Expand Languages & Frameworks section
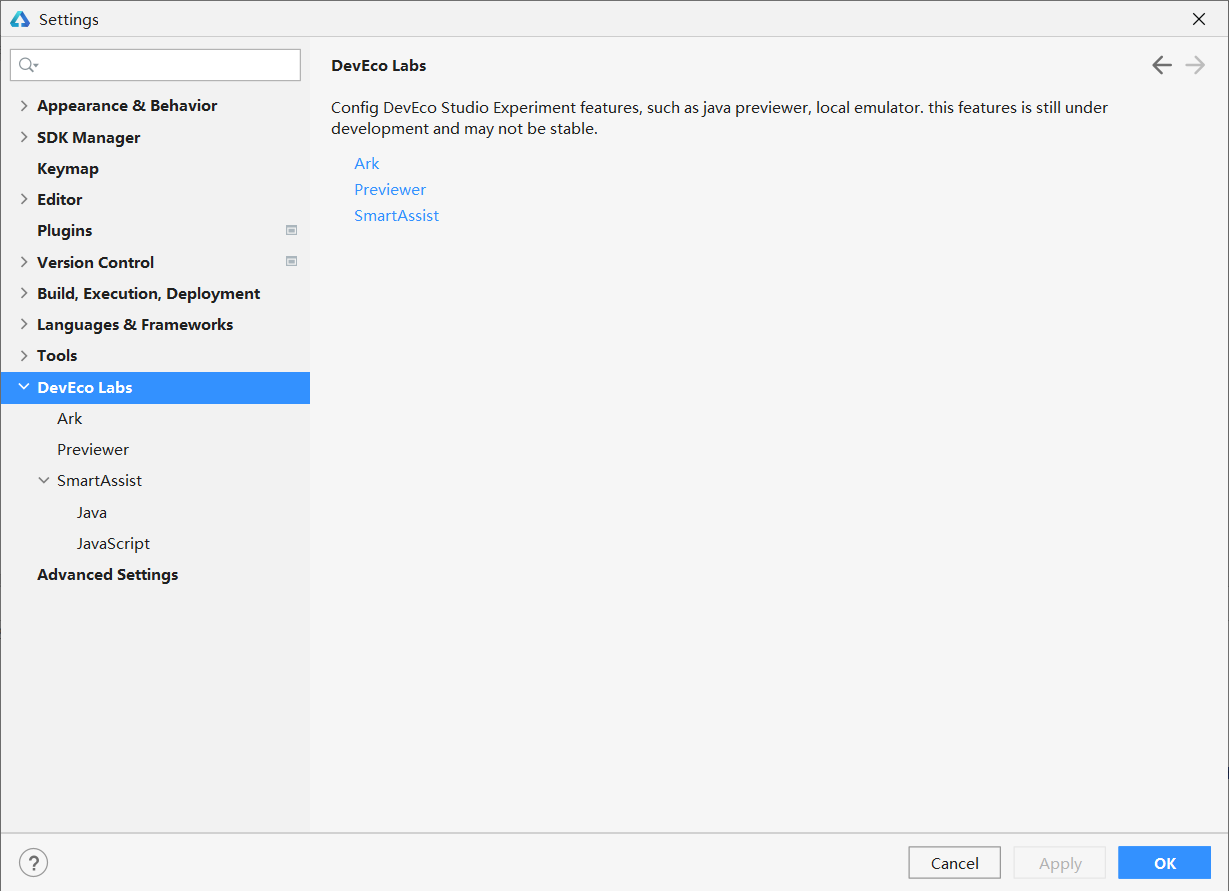This screenshot has width=1229, height=891. click(24, 325)
